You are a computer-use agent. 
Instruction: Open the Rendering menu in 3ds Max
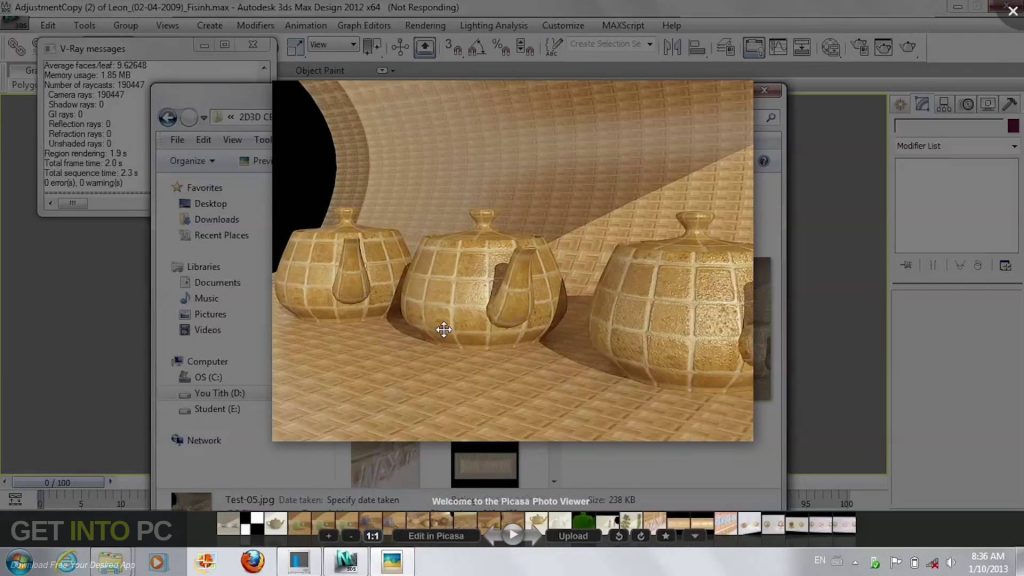[x=425, y=25]
